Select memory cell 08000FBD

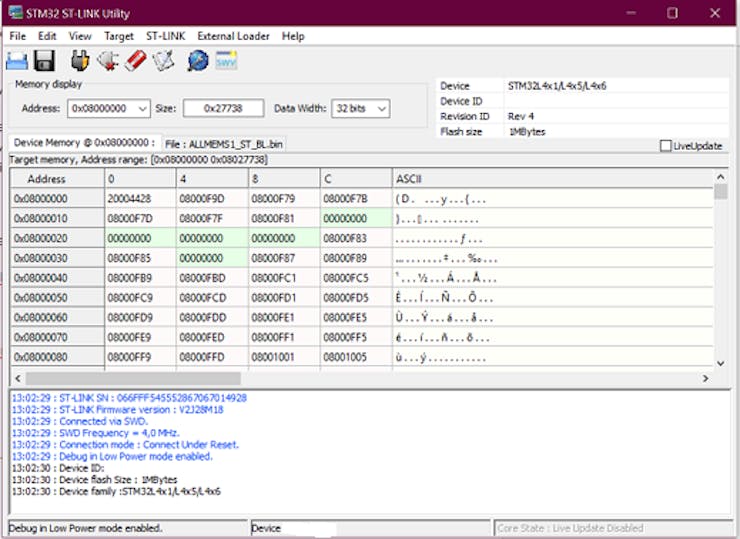point(212,278)
